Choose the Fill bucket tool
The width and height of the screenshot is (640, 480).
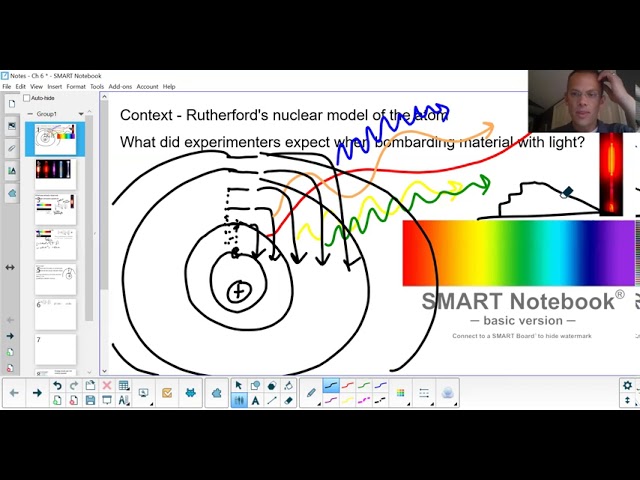[288, 385]
